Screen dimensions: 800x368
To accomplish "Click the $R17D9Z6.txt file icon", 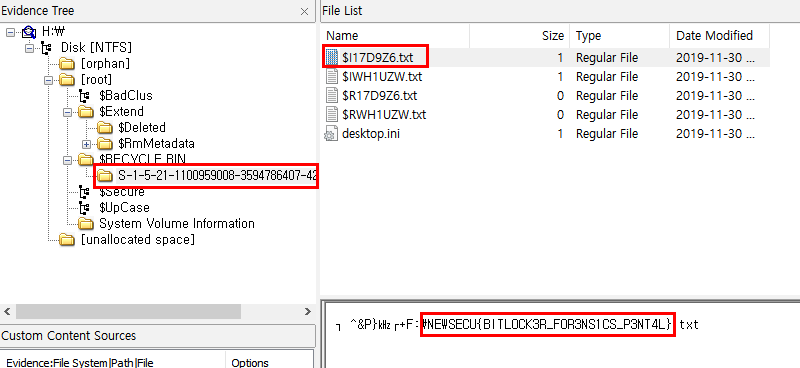I will point(332,96).
